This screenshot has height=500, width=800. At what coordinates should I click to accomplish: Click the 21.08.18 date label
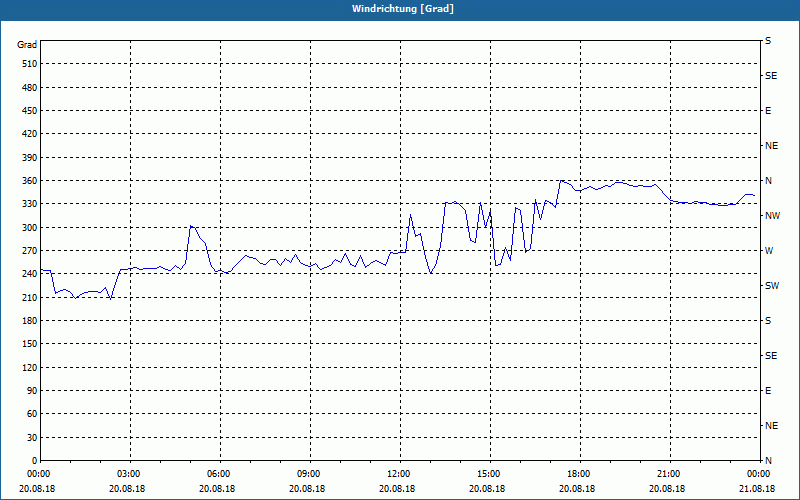[757, 489]
